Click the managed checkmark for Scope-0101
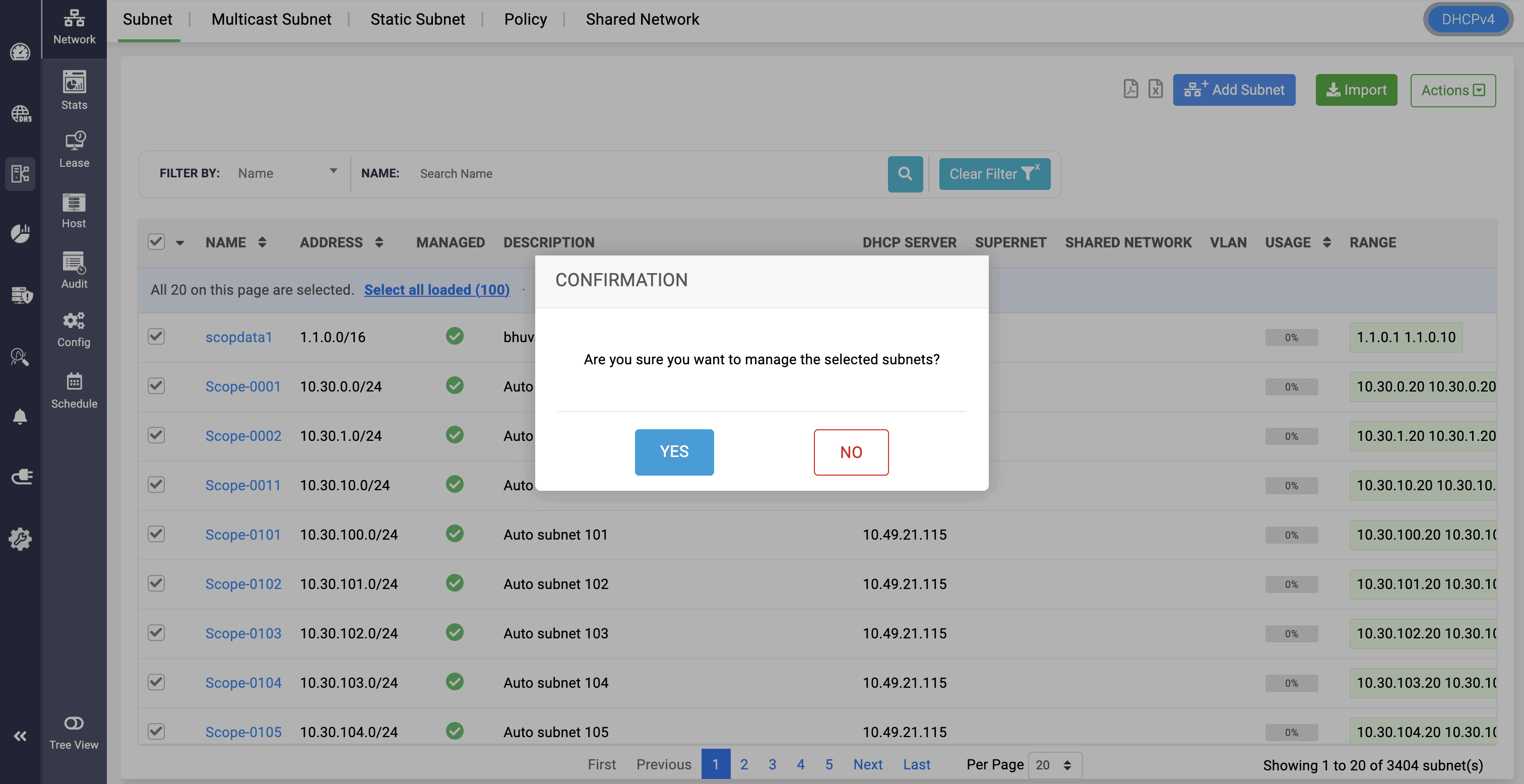 (455, 534)
